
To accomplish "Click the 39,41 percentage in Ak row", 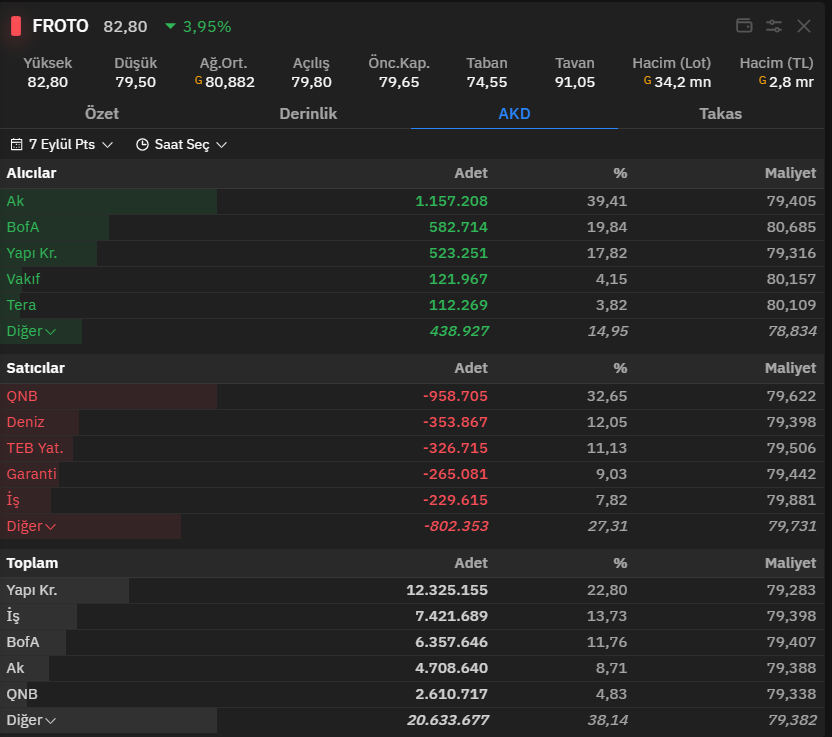I will tap(606, 202).
